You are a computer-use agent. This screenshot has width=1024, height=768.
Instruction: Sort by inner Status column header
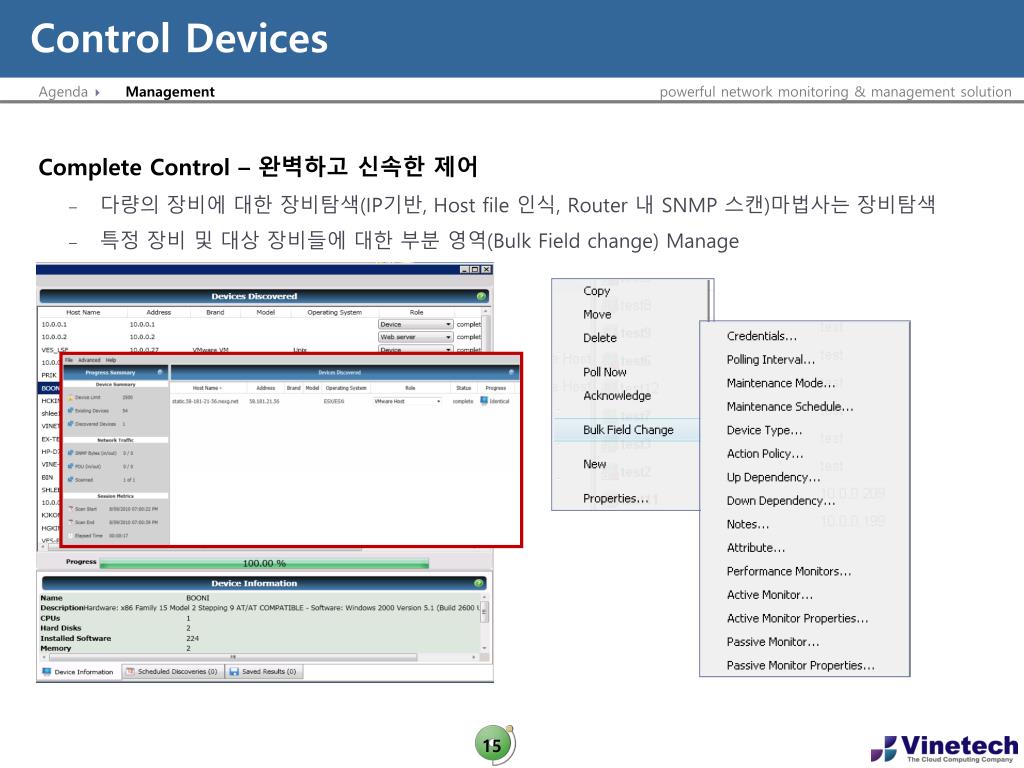pos(464,388)
